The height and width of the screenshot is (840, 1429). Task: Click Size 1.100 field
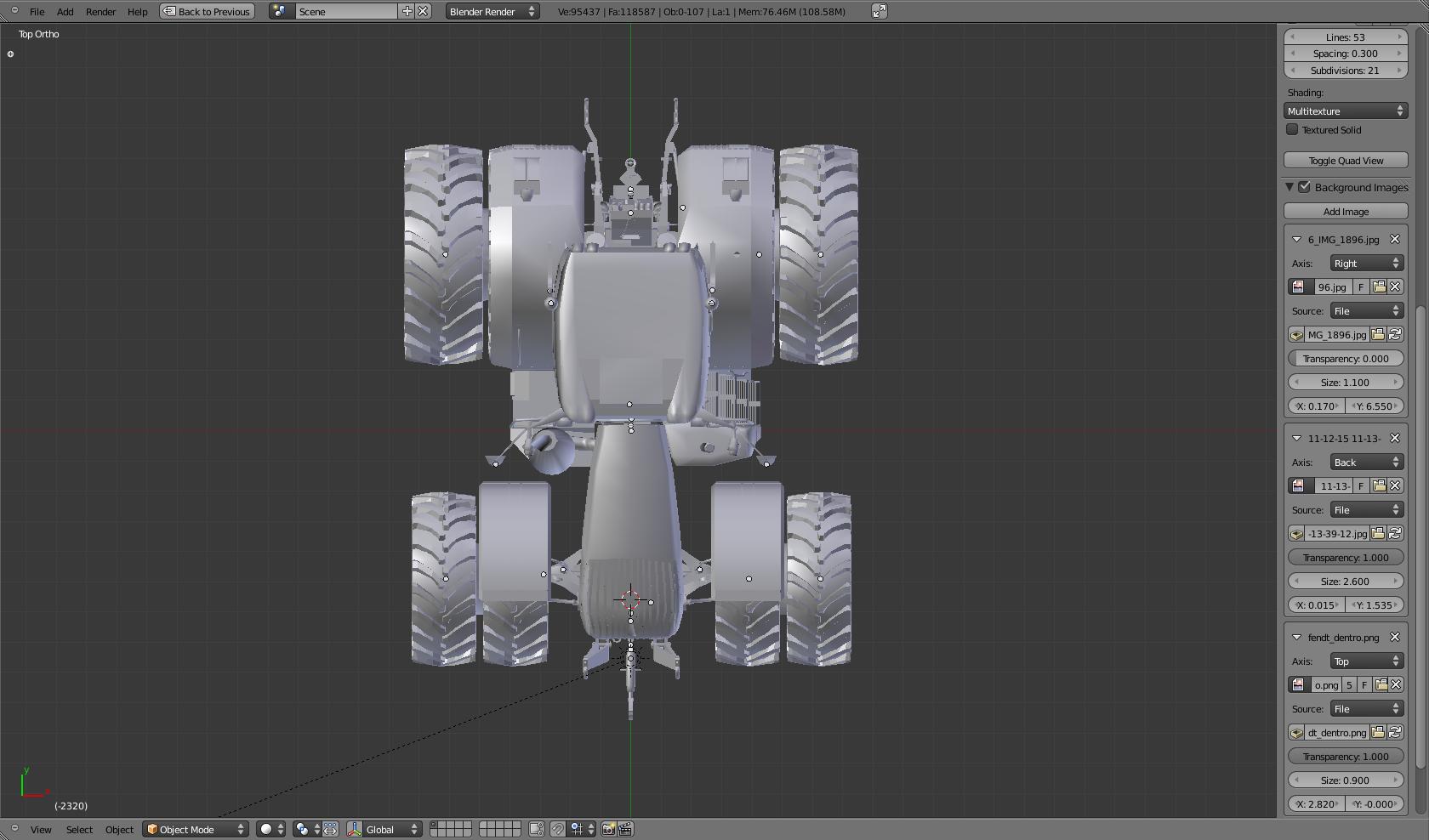click(1346, 383)
